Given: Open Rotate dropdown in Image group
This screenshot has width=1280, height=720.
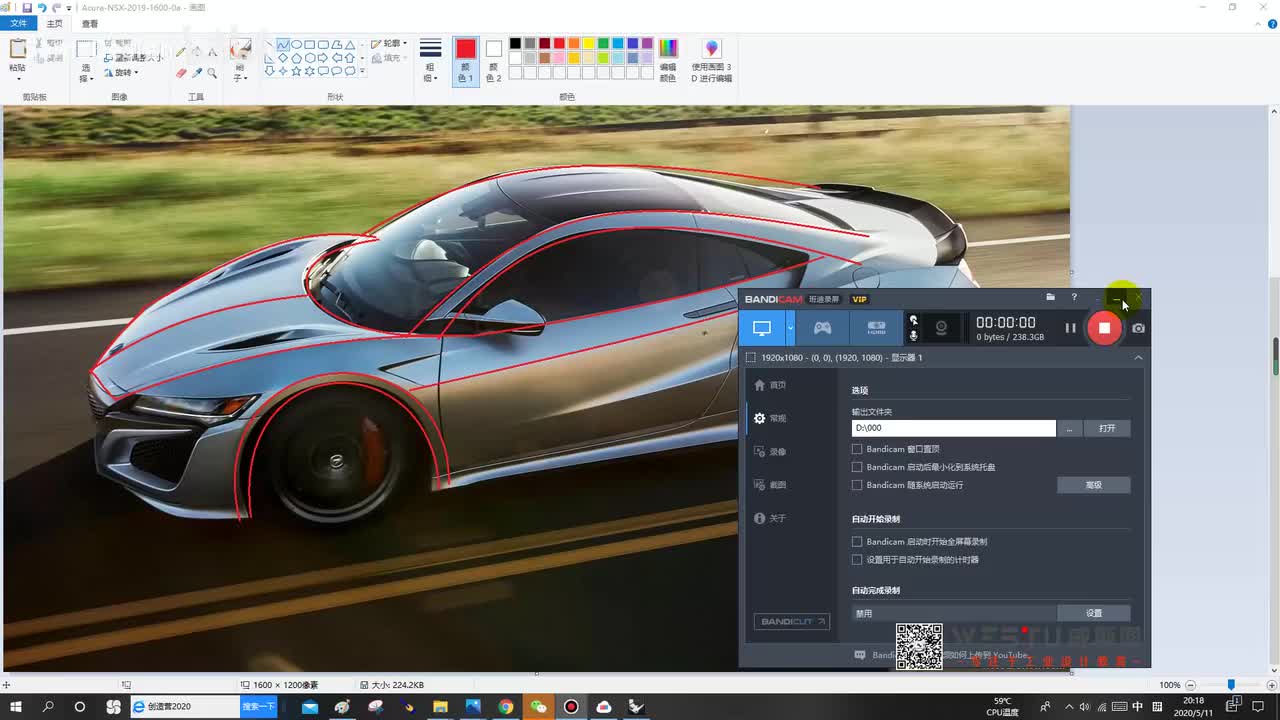Looking at the screenshot, I should 121,72.
